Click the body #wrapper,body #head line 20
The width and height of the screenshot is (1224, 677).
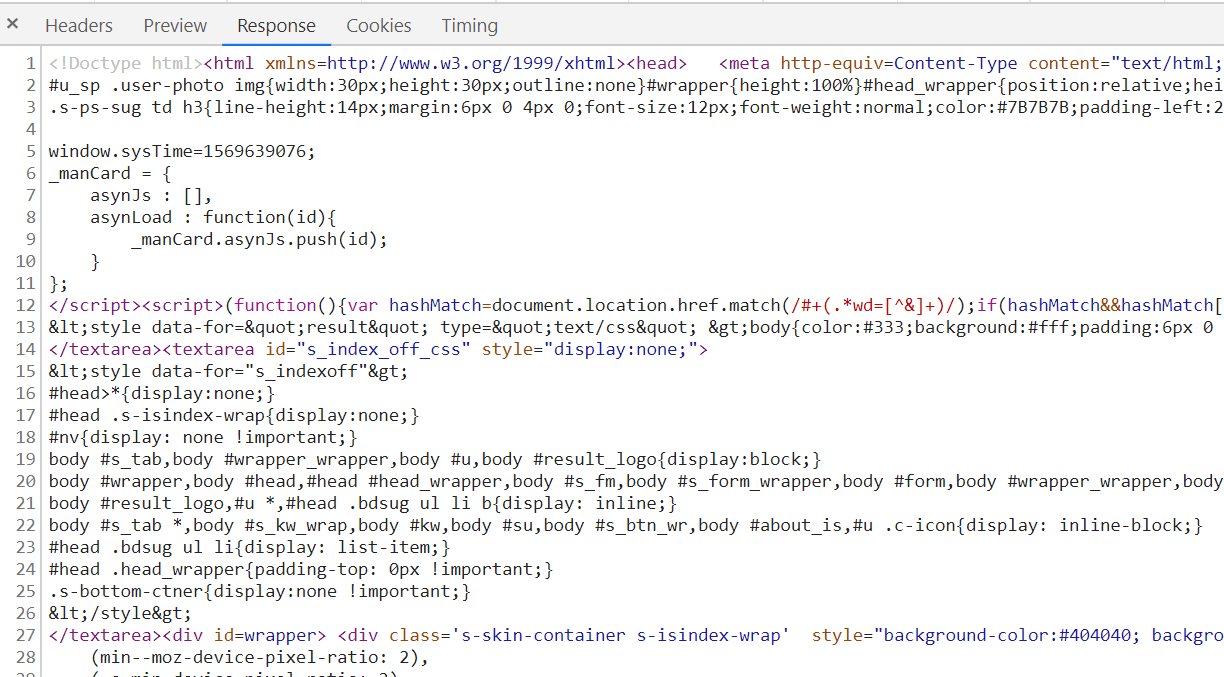tap(636, 481)
